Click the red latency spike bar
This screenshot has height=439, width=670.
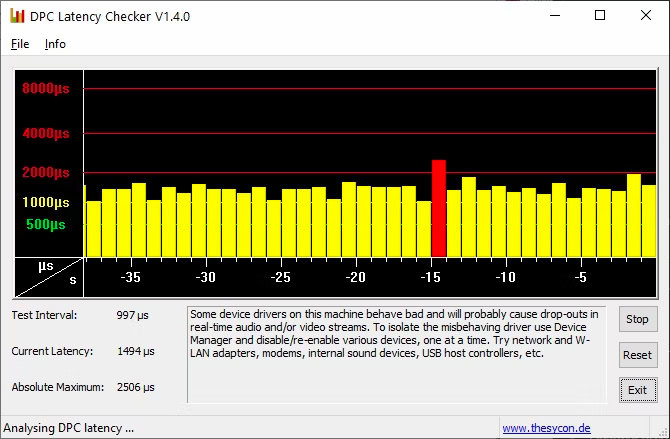tap(439, 209)
